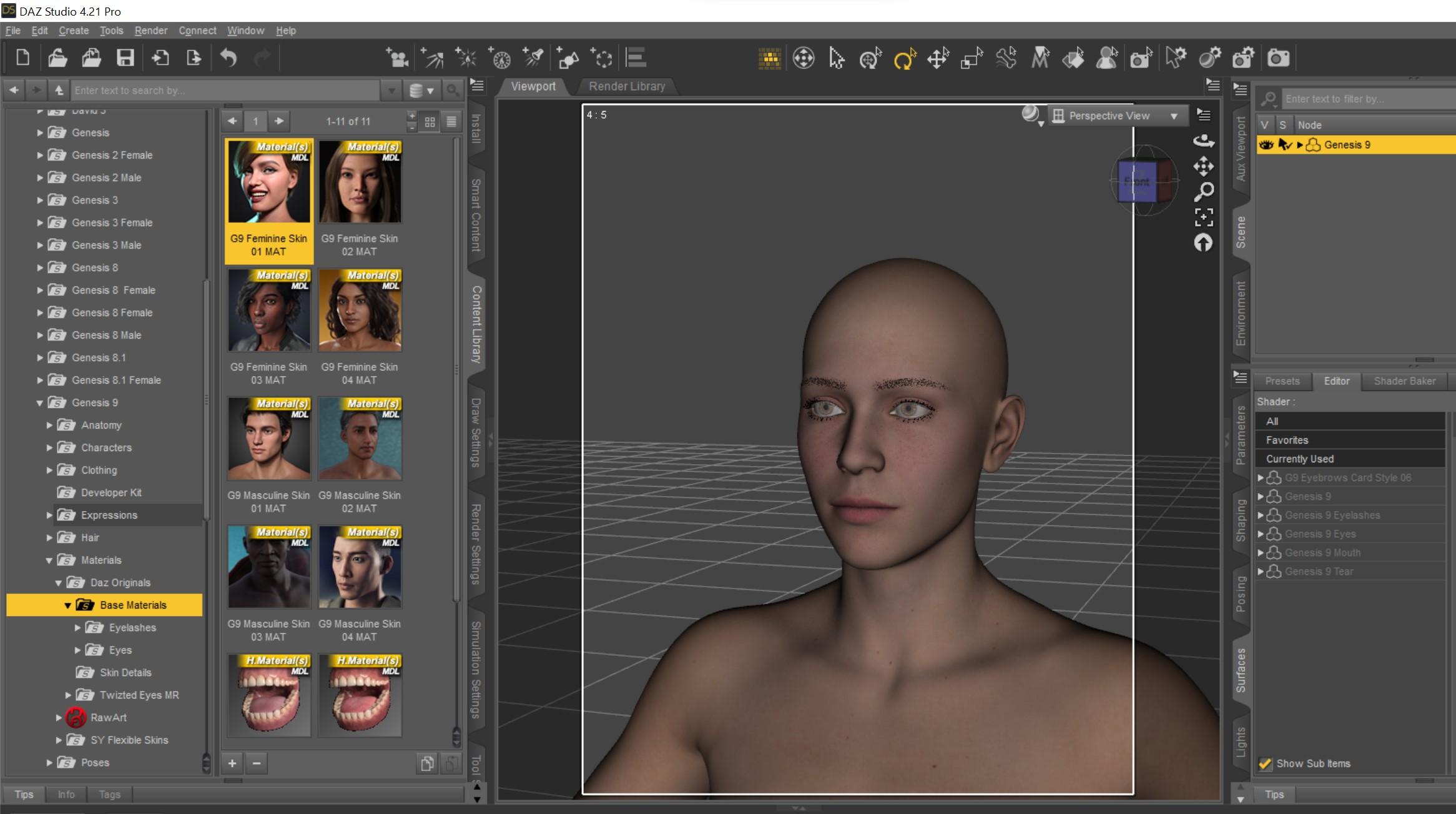Click the Render camera icon
The width and height of the screenshot is (1456, 814).
tap(1278, 59)
